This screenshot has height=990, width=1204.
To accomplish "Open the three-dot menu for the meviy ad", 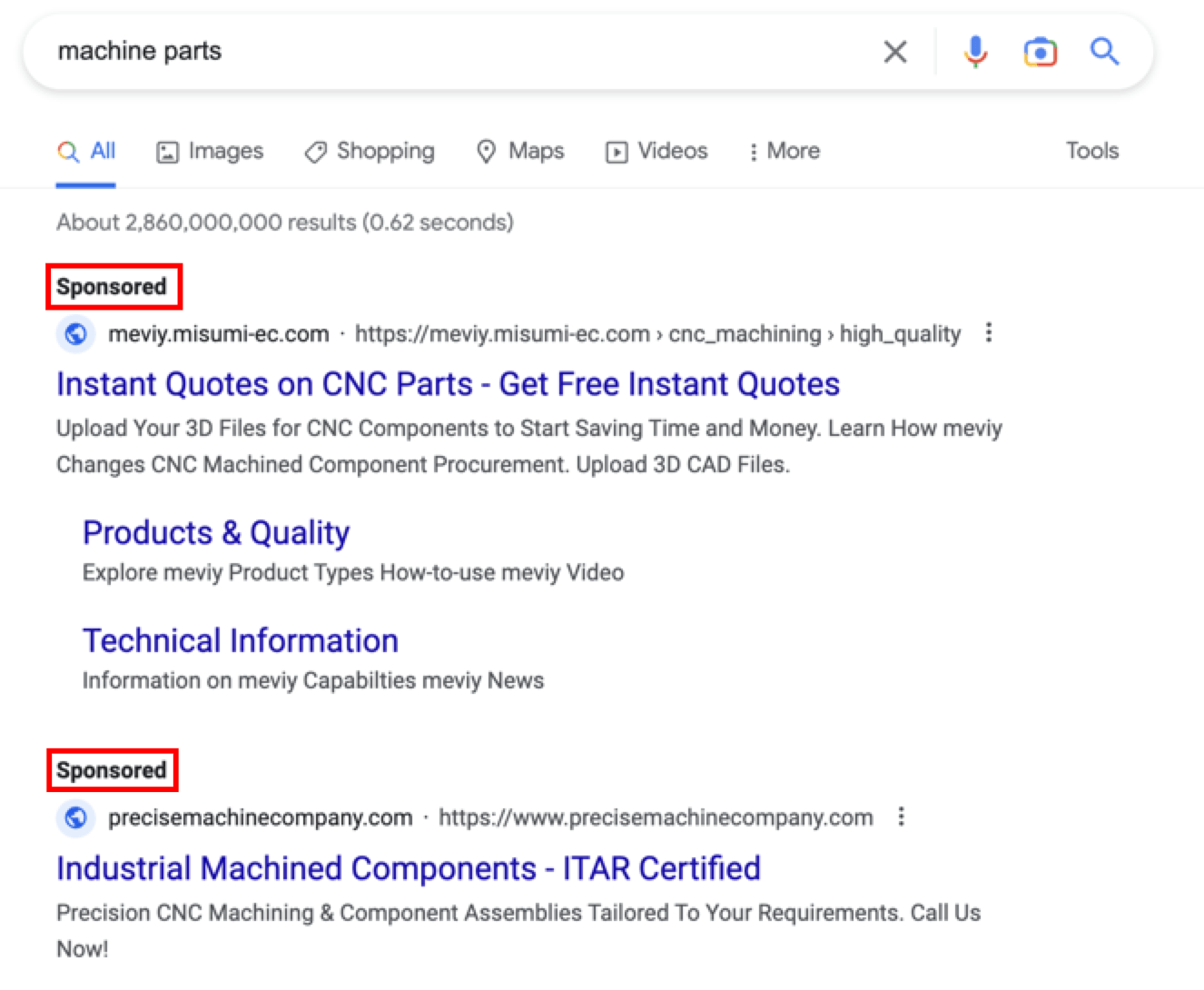I will click(989, 333).
